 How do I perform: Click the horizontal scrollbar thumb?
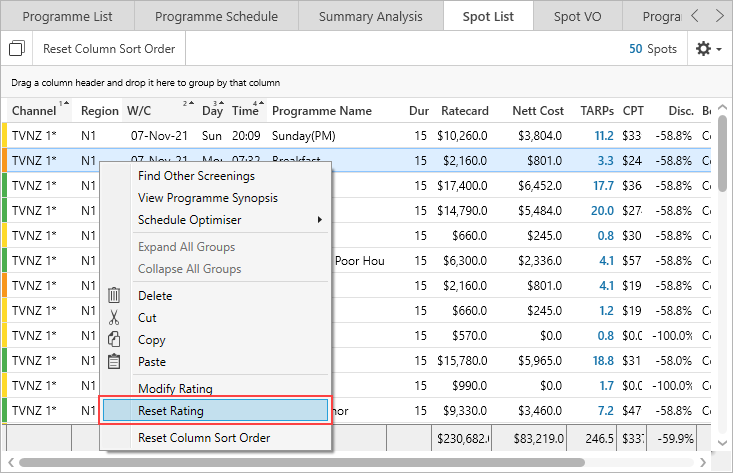coord(302,462)
